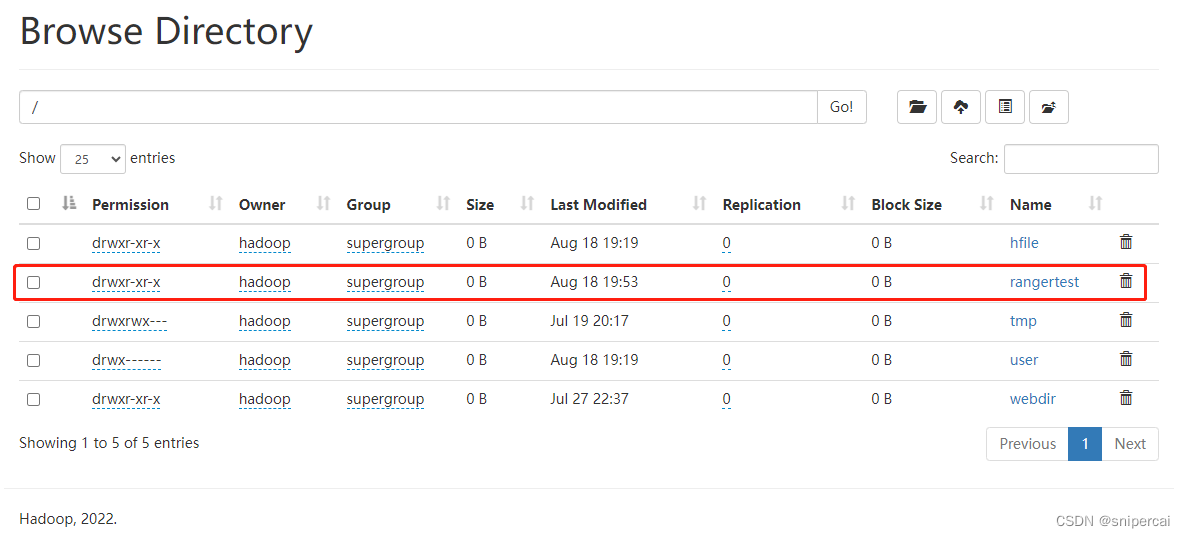Click the date Jul 27 22:37
The width and height of the screenshot is (1185, 538).
[589, 399]
